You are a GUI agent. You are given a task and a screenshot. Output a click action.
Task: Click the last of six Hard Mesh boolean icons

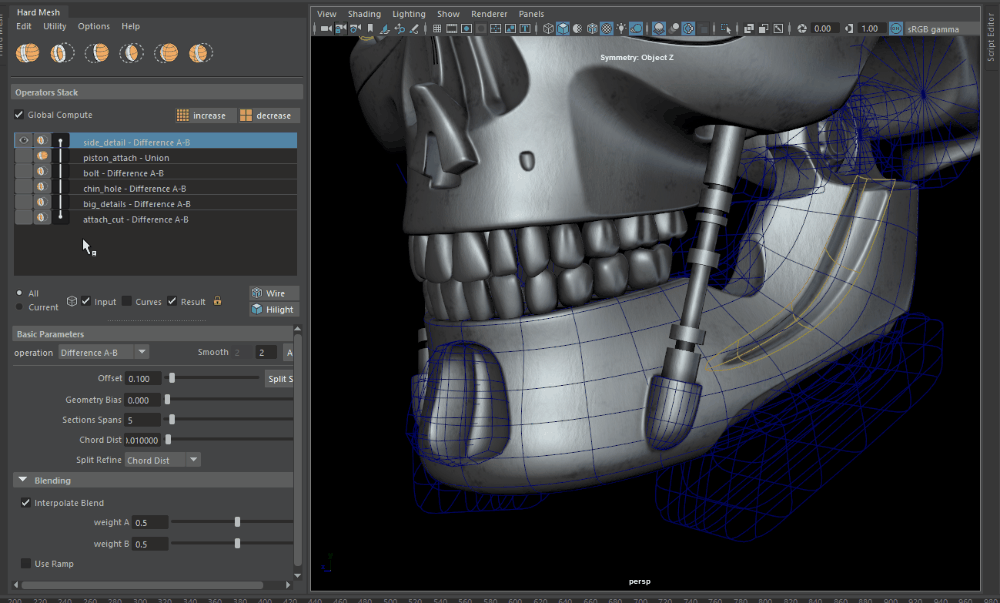(200, 53)
